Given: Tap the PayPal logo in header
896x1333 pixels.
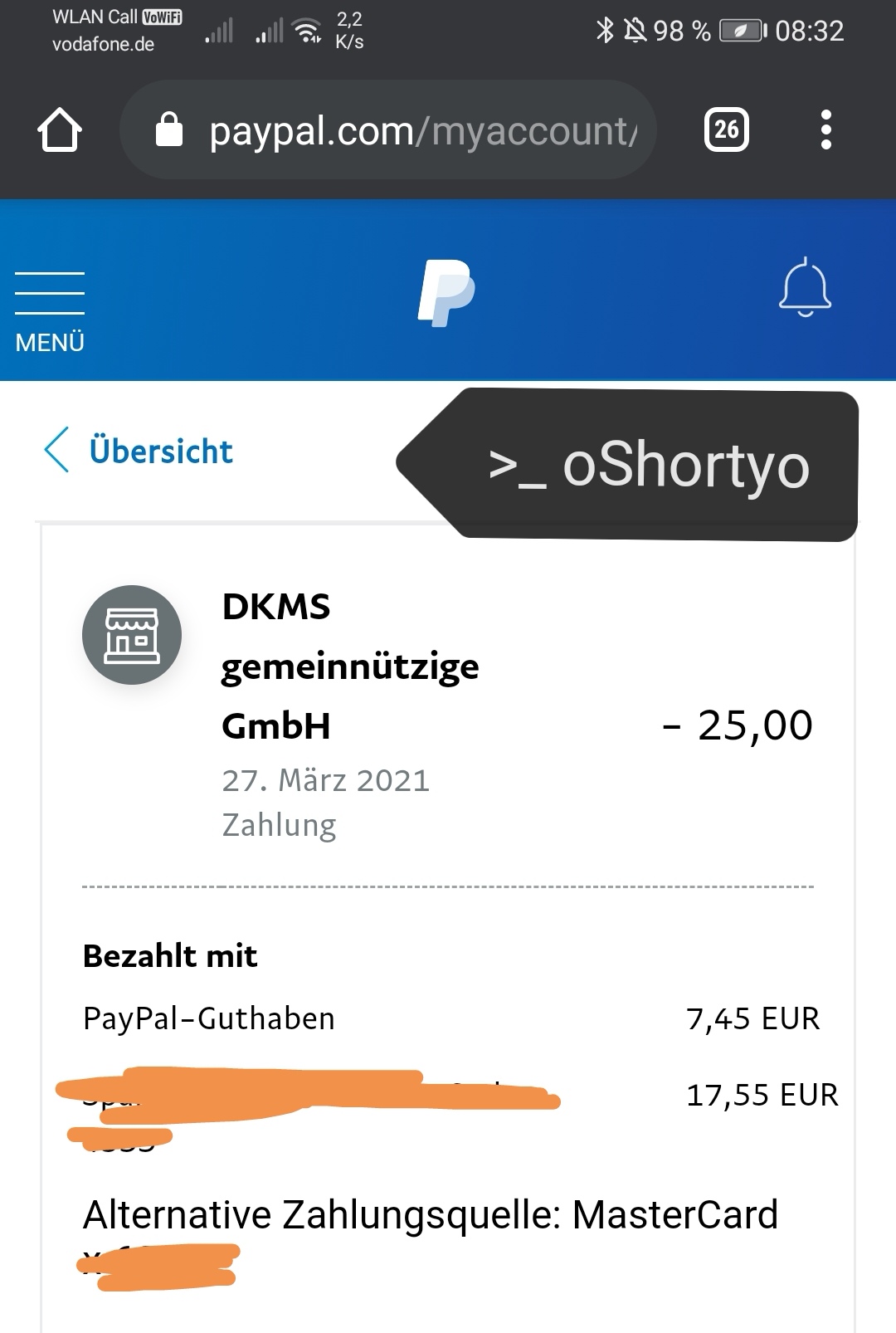Looking at the screenshot, I should pos(446,292).
